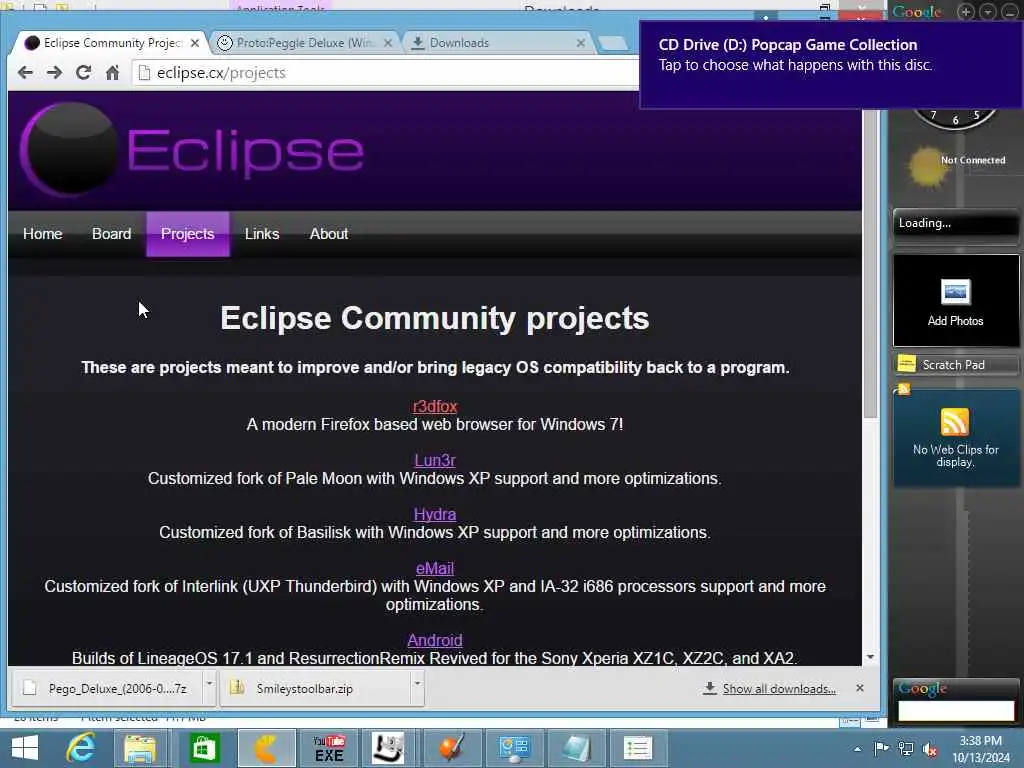
Task: Click the muted volume tray icon
Action: (x=930, y=748)
